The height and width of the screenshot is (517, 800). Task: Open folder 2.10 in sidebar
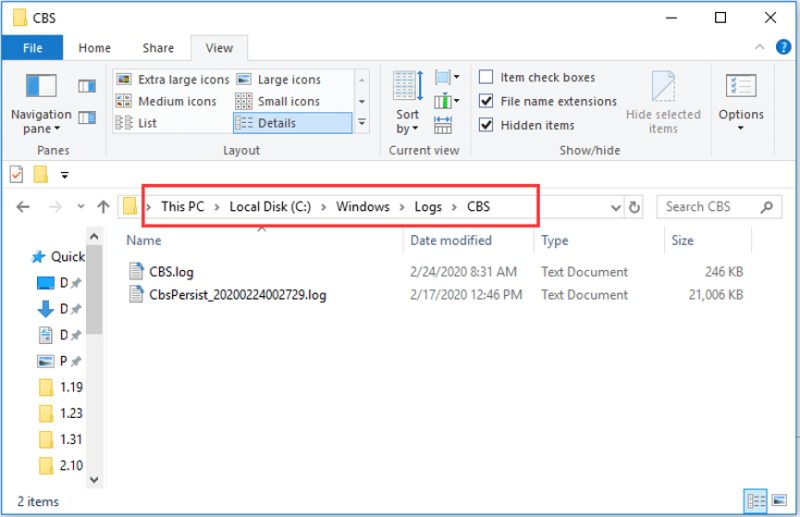pyautogui.click(x=60, y=465)
